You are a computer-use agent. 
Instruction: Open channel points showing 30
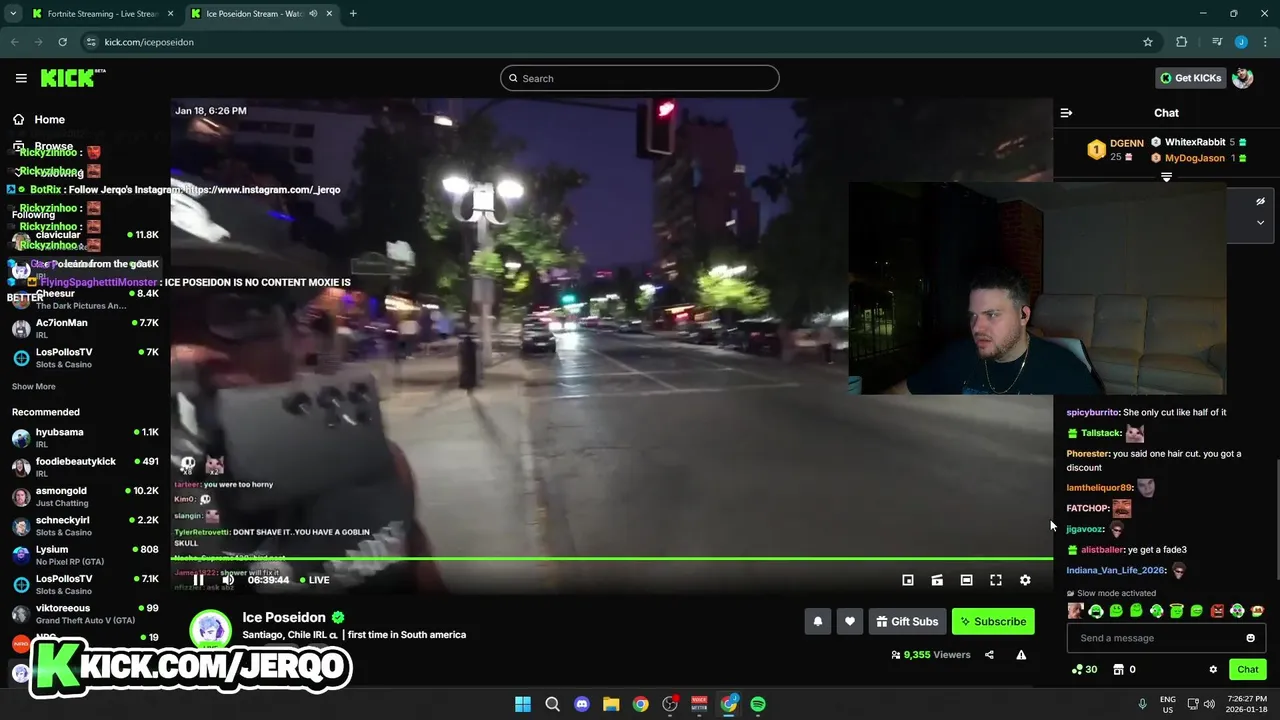pos(1084,669)
